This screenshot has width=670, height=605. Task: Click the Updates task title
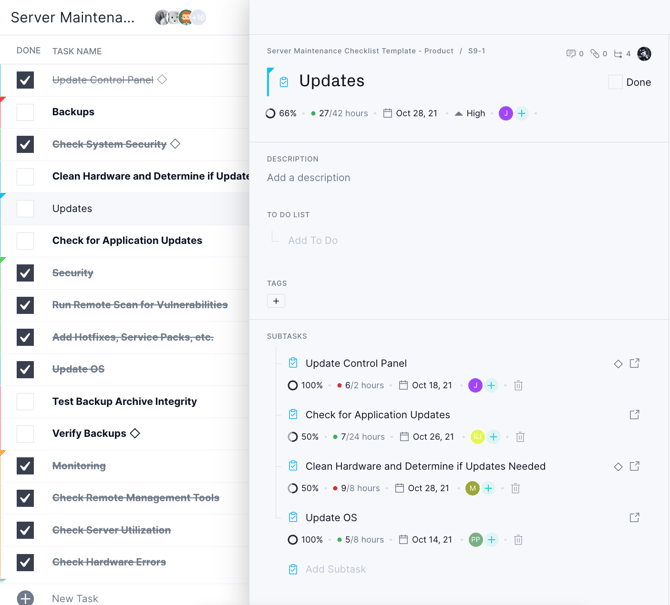[x=332, y=81]
